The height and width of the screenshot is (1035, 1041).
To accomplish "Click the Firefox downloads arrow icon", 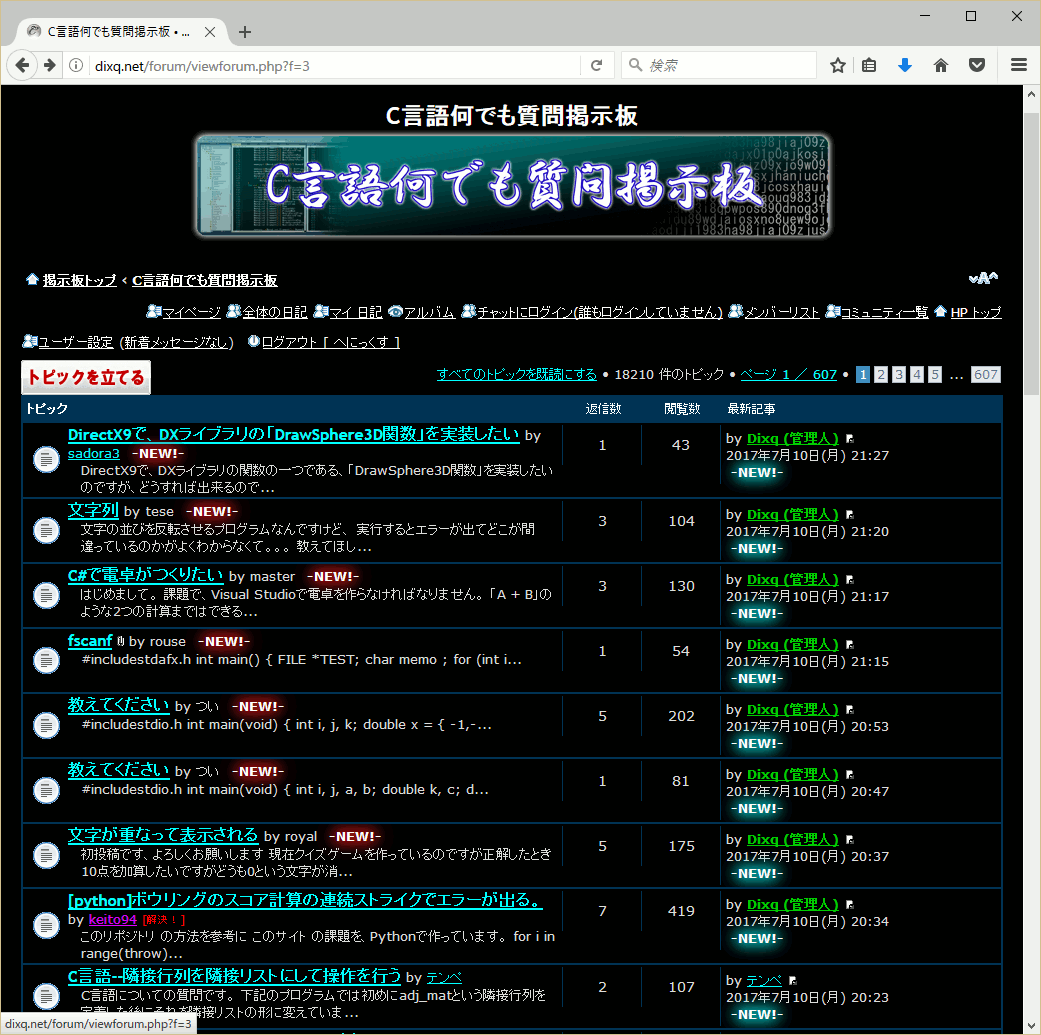I will 905,65.
